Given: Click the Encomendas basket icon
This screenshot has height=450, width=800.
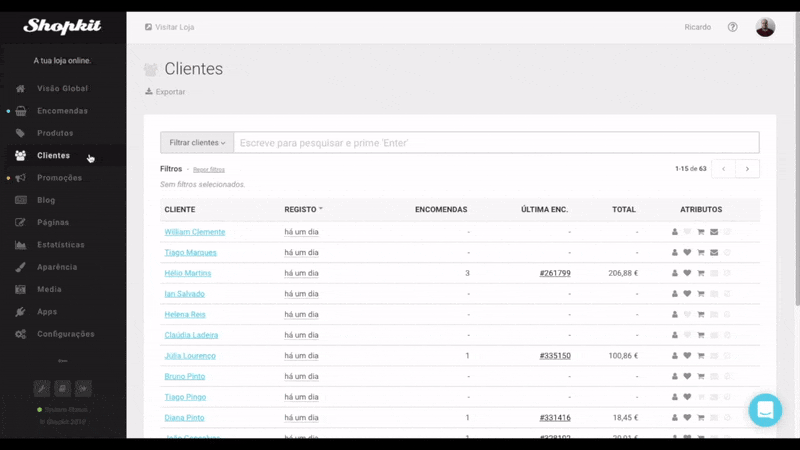Looking at the screenshot, I should [20, 111].
